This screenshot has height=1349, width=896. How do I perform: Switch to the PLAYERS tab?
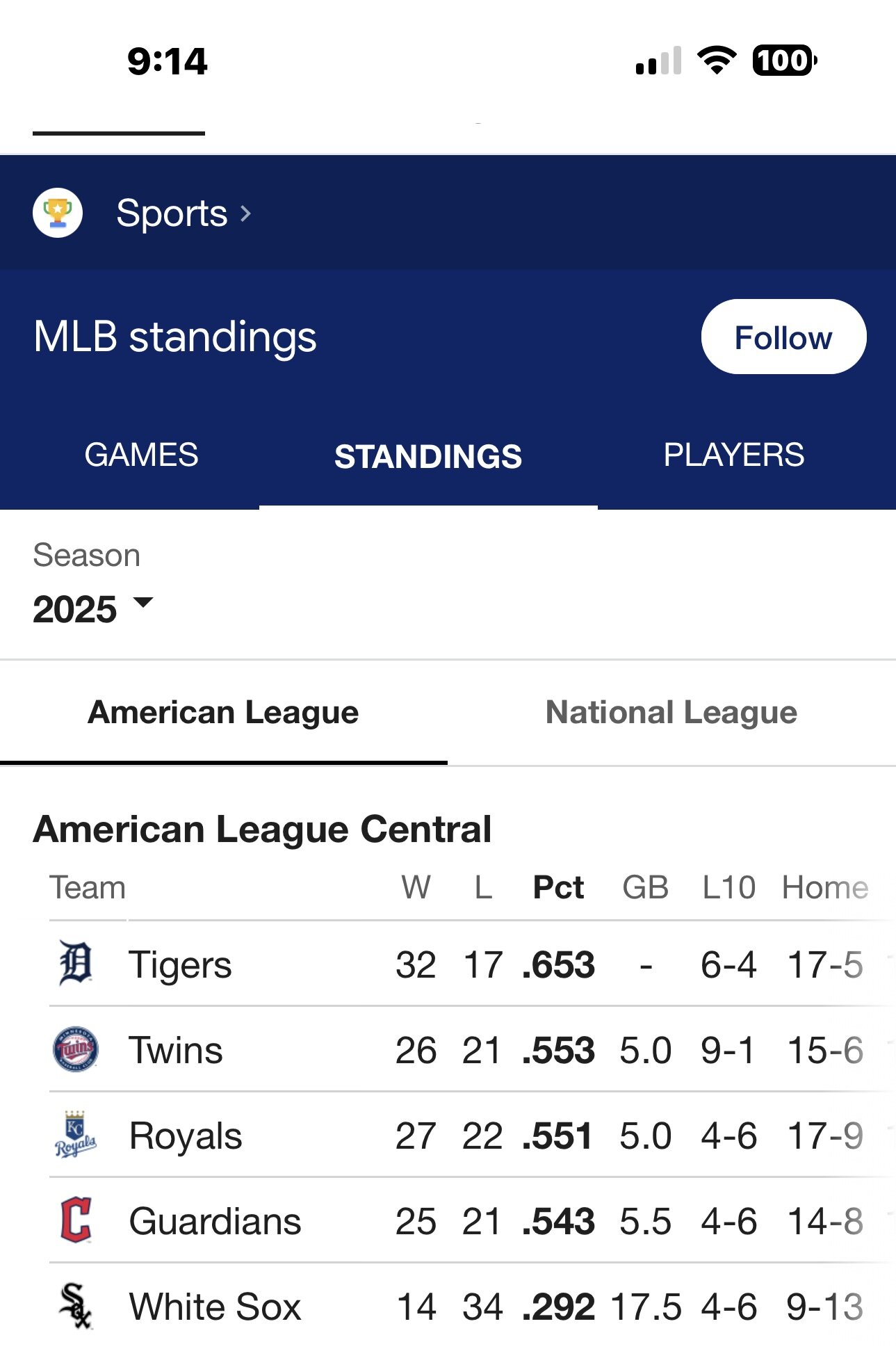[x=734, y=455]
